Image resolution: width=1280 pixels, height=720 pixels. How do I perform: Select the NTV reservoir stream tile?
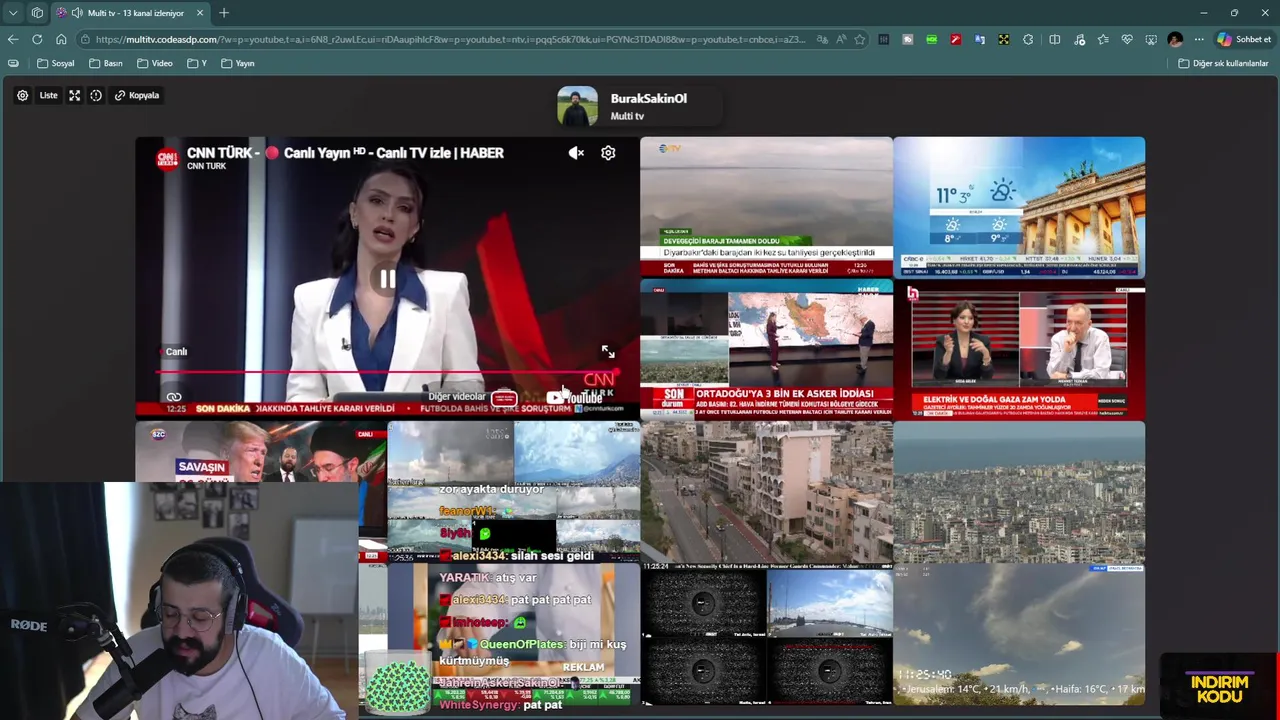tap(766, 207)
